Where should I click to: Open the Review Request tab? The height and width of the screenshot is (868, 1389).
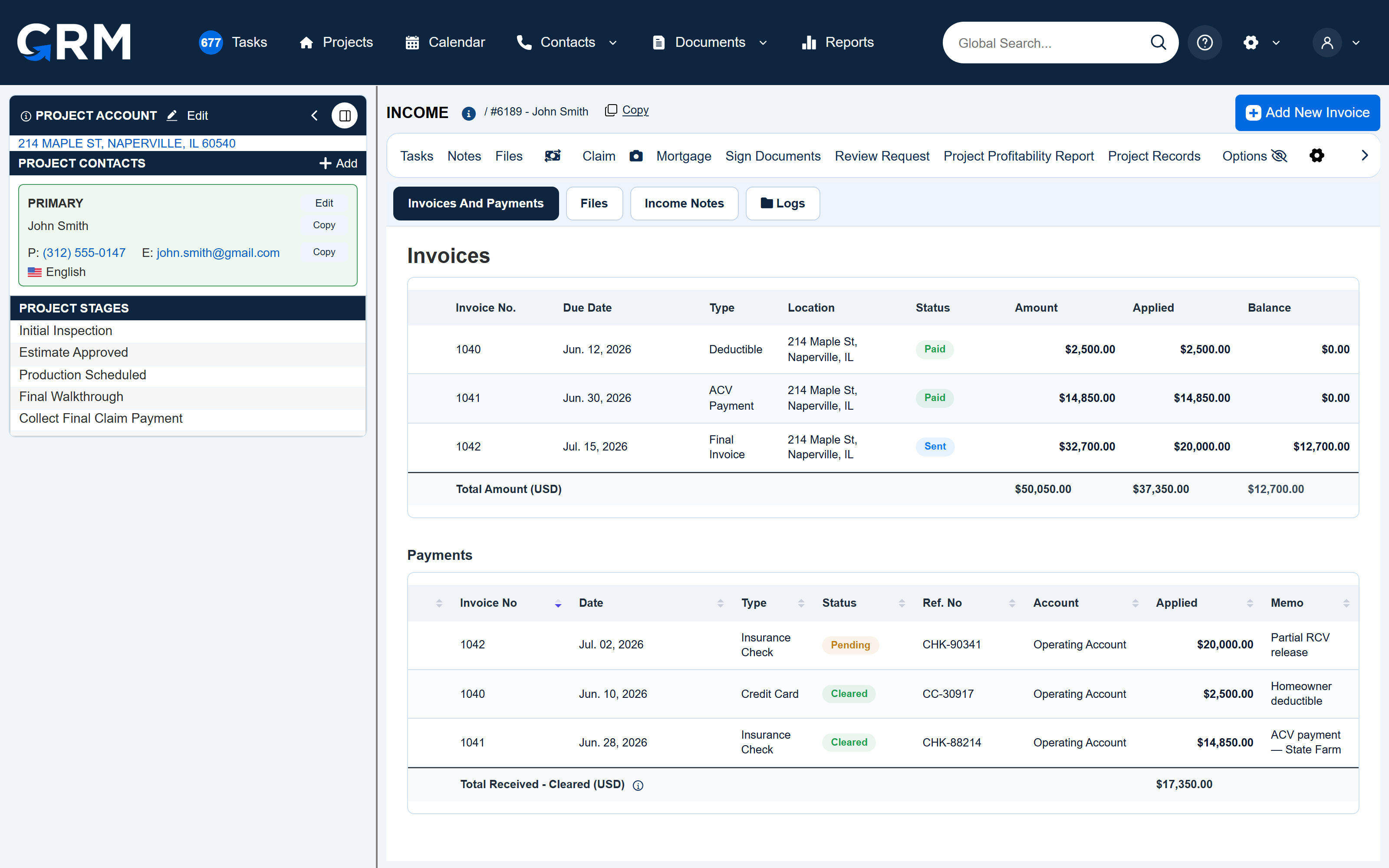tap(882, 156)
